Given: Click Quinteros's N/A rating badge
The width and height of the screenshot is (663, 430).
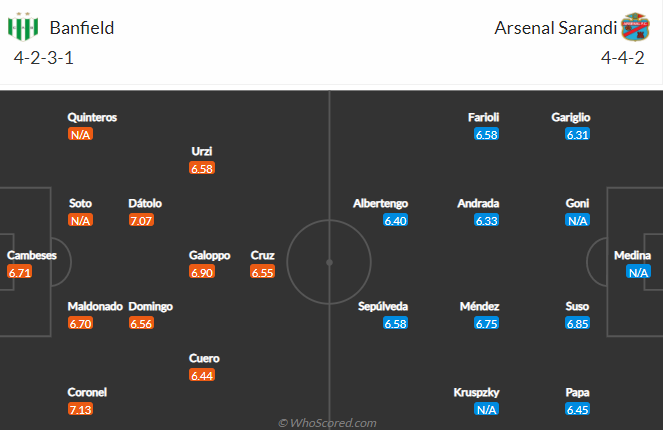Looking at the screenshot, I should pyautogui.click(x=80, y=134).
